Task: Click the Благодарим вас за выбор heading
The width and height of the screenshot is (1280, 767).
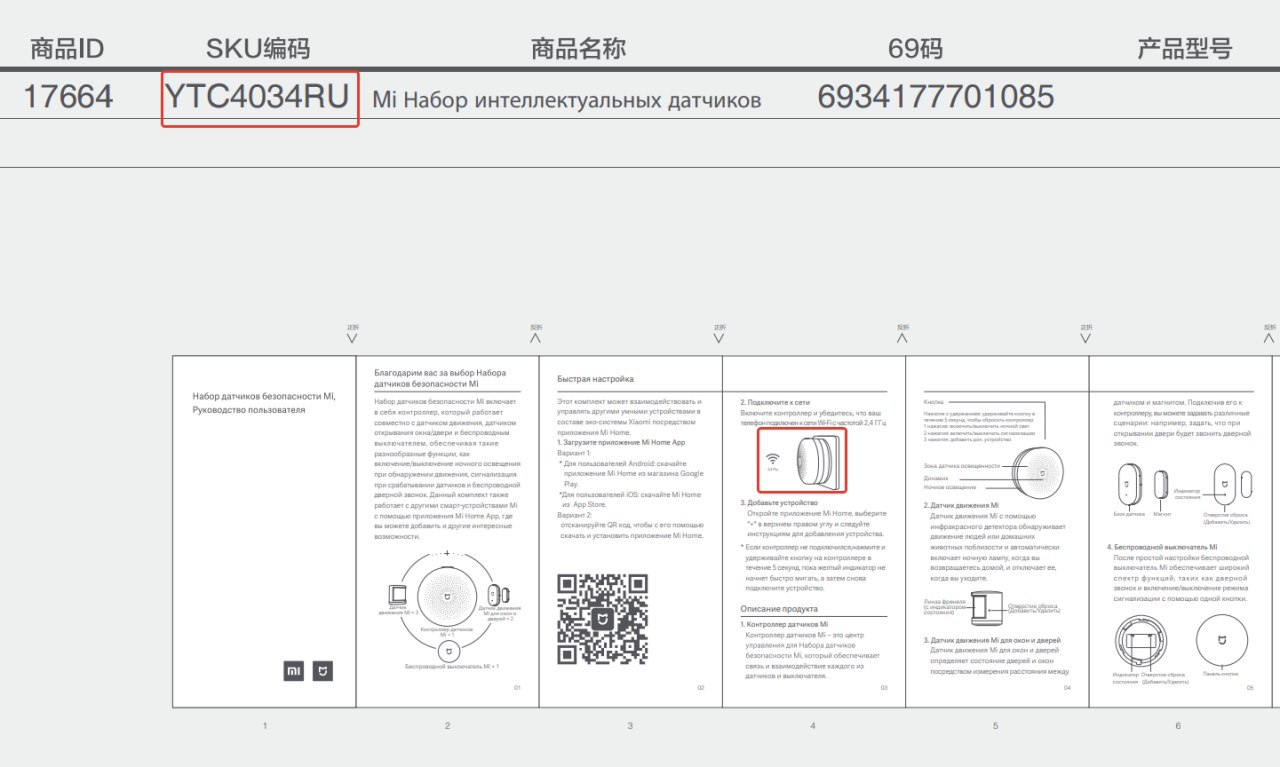Action: coord(440,377)
